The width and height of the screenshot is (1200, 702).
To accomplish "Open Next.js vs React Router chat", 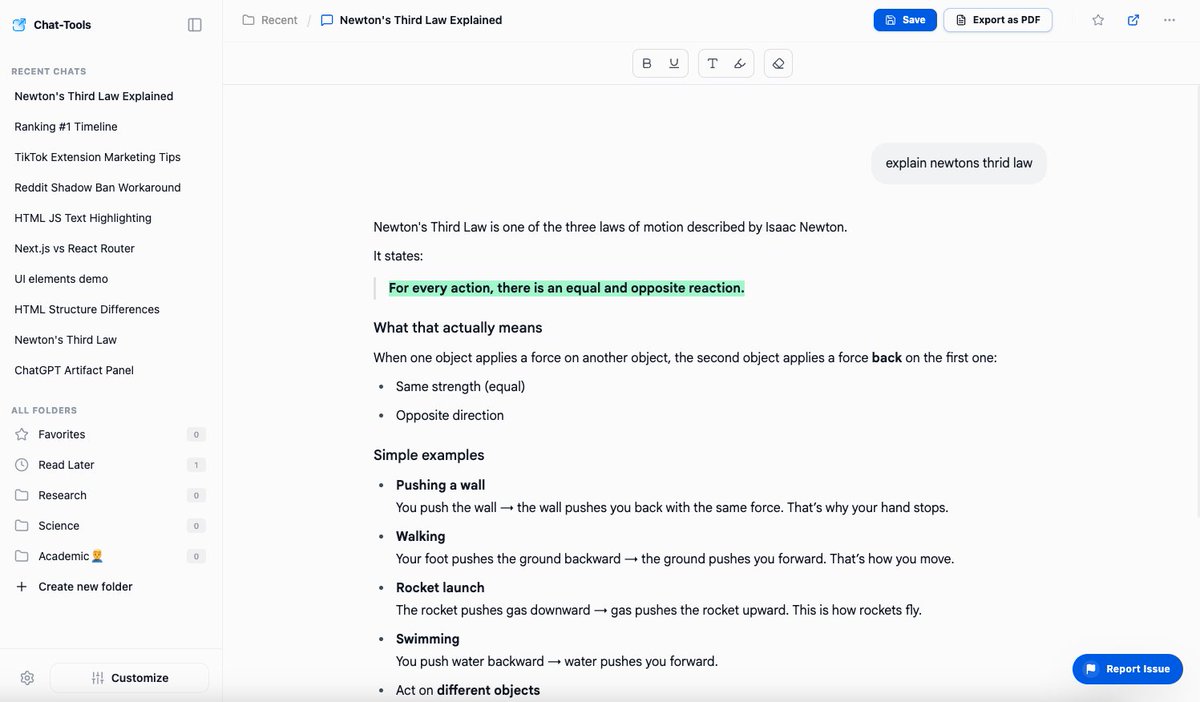I will point(74,249).
